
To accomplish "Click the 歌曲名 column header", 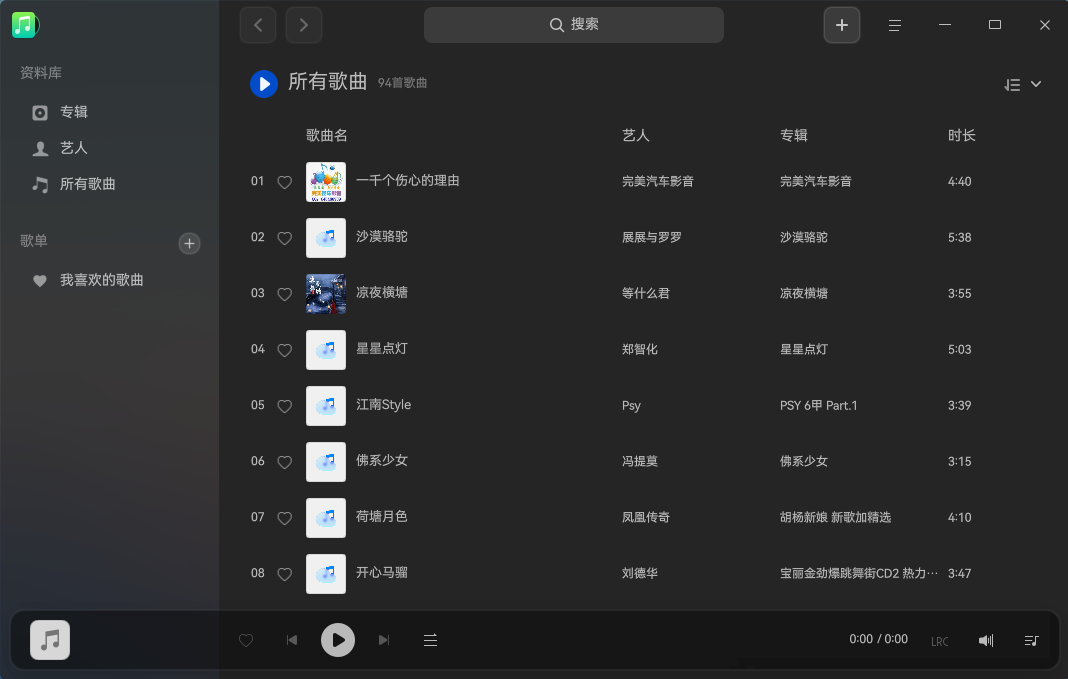I will (327, 136).
